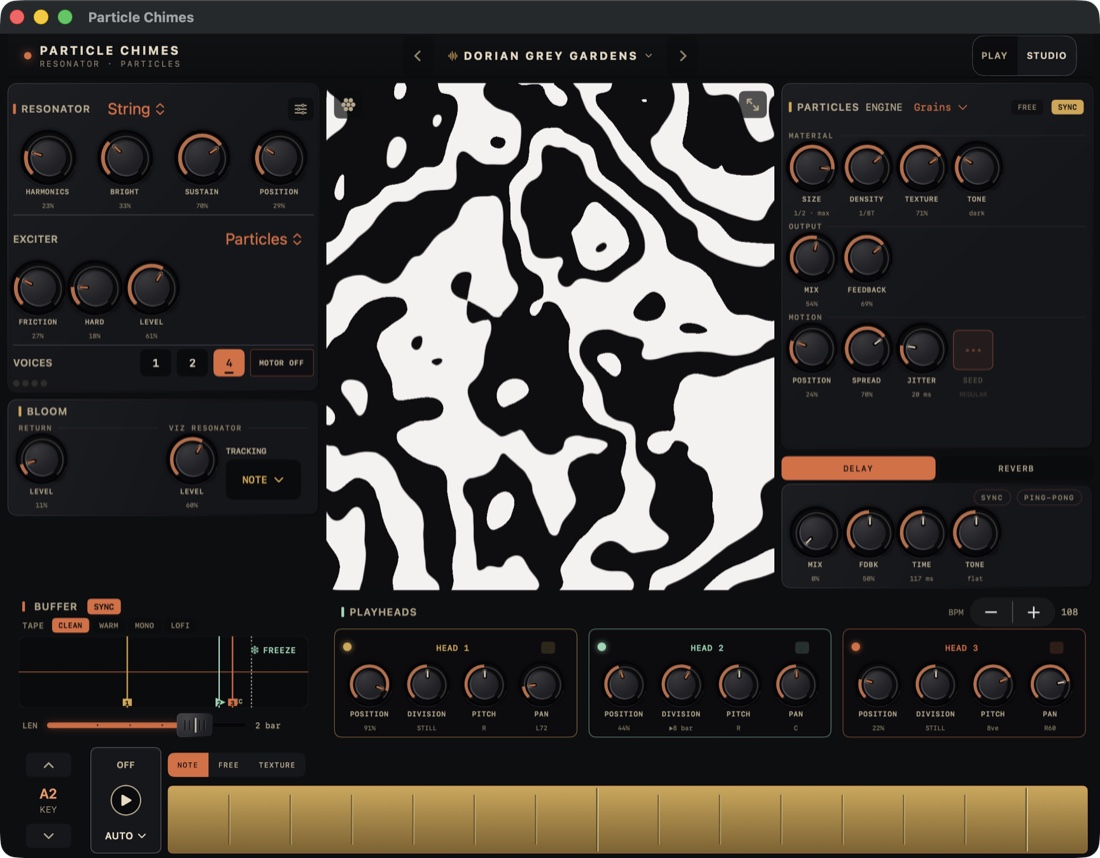The image size is (1100, 858).
Task: Select MONO tape mode
Action: [144, 625]
